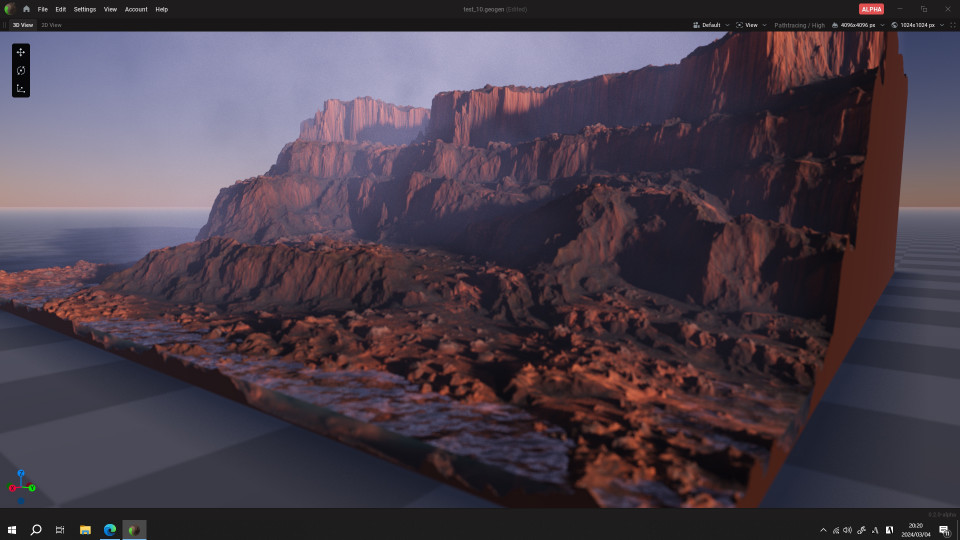This screenshot has width=960, height=540.
Task: Switch to the 2D View tab
Action: pyautogui.click(x=51, y=25)
